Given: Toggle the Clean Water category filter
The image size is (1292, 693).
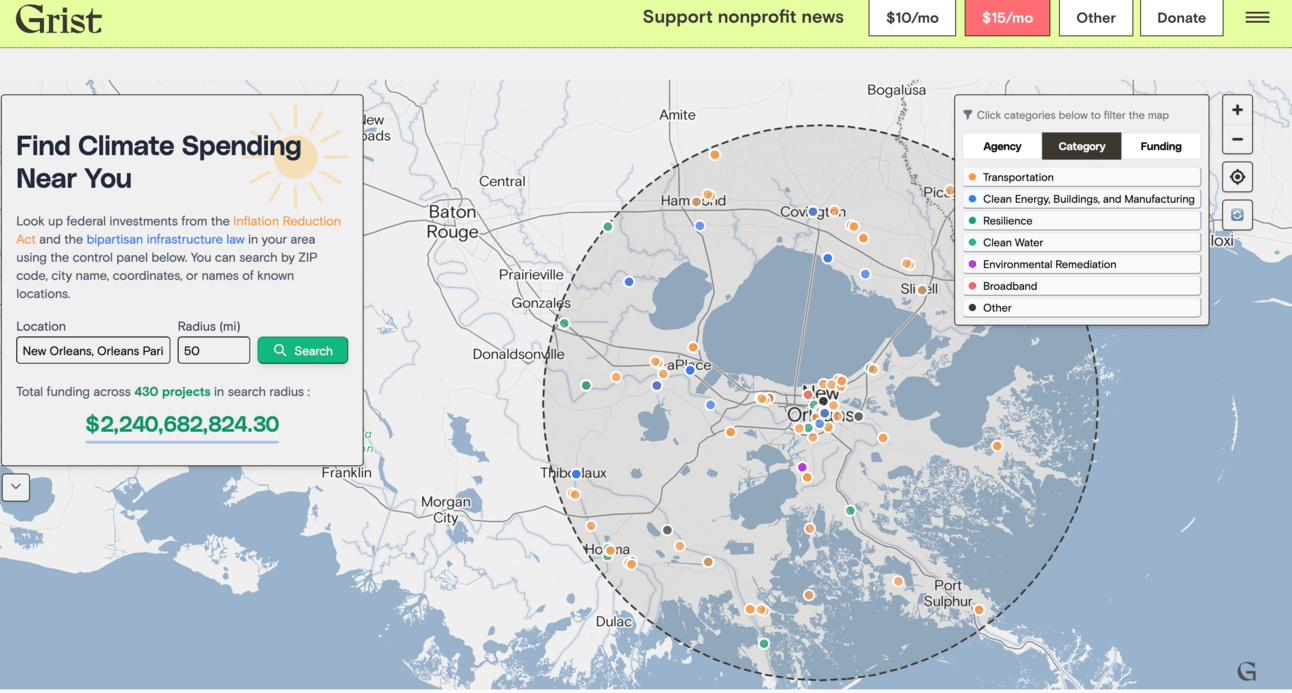Looking at the screenshot, I should [1081, 242].
